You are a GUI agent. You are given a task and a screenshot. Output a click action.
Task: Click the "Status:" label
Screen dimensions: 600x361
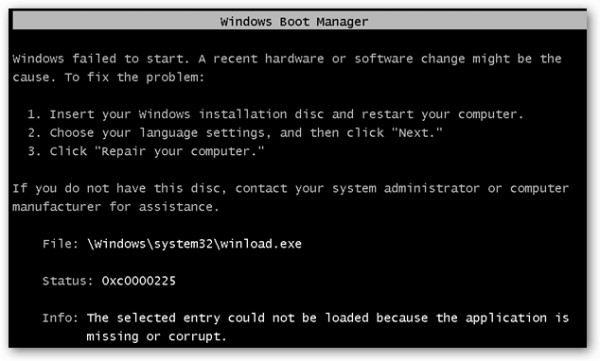pyautogui.click(x=68, y=281)
